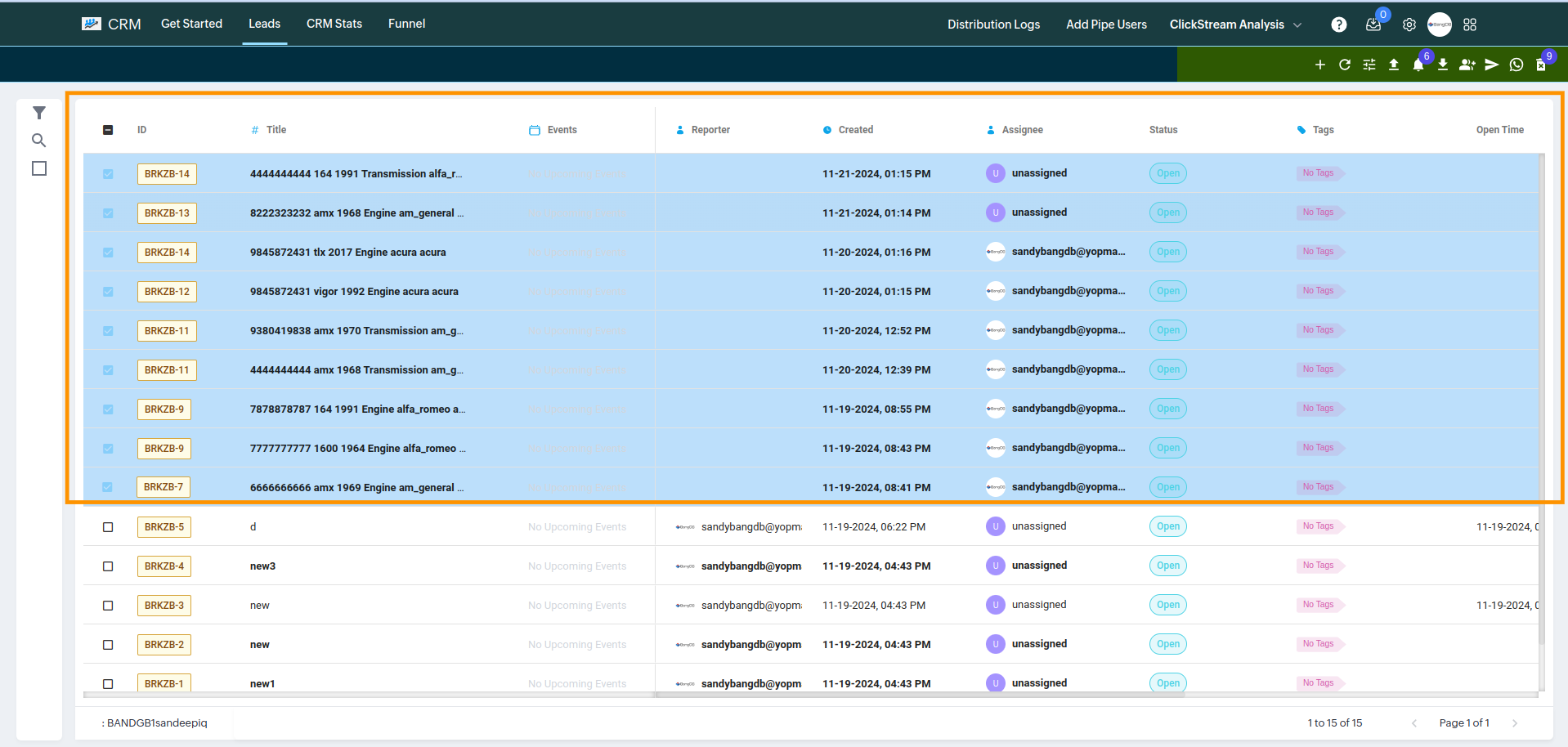Screen dimensions: 1568x747
Task: Uncheck the row titled 4444444444 164 1991 Transmission
Action: pyautogui.click(x=108, y=174)
